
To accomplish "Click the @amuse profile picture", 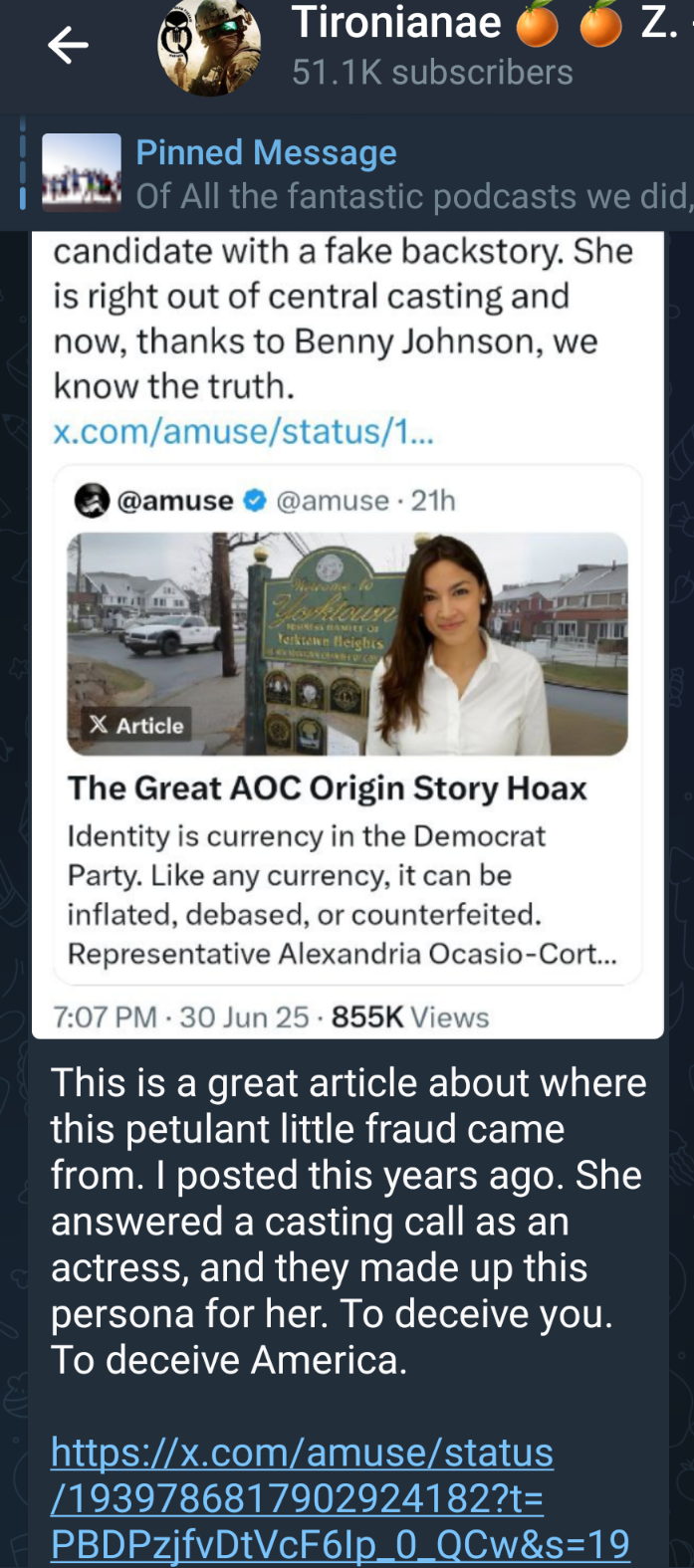I will coord(93,500).
